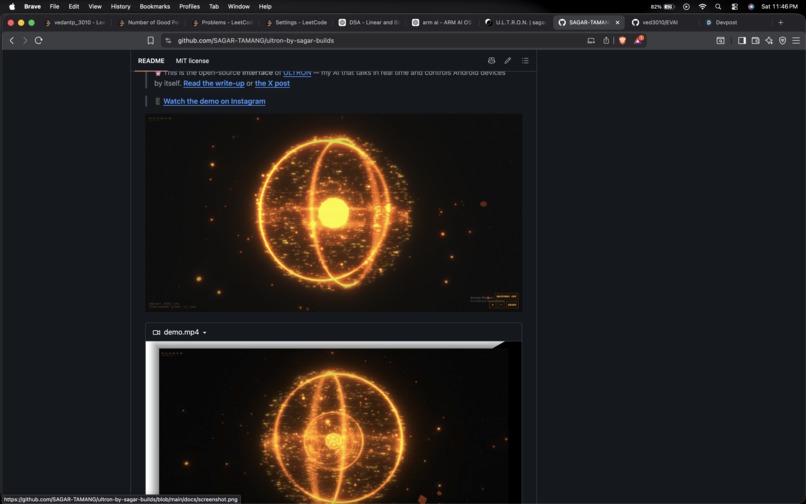Open Brave Rewards triangle icon
806x504 pixels.
point(638,40)
